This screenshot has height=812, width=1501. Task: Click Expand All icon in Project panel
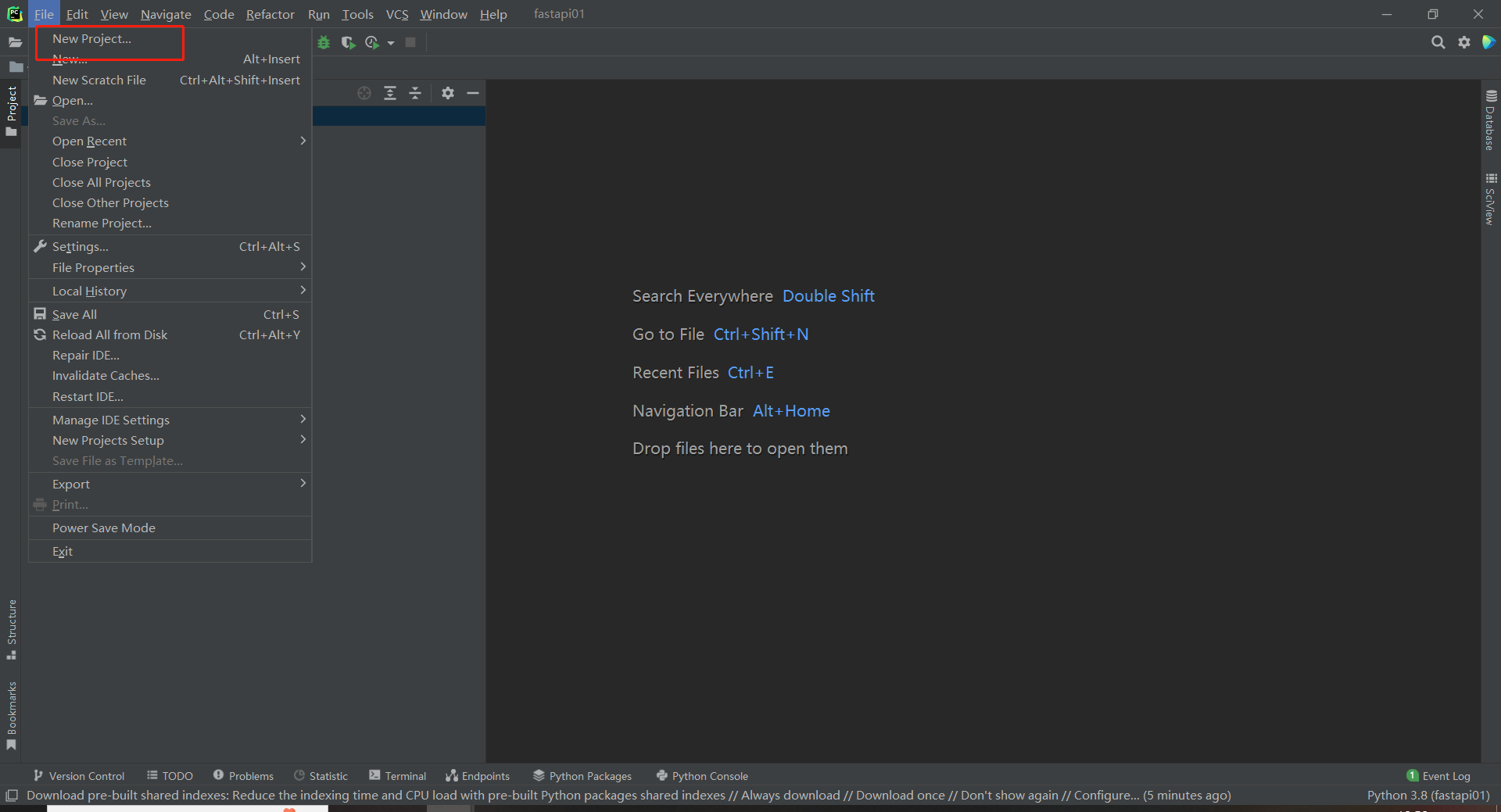[x=390, y=93]
